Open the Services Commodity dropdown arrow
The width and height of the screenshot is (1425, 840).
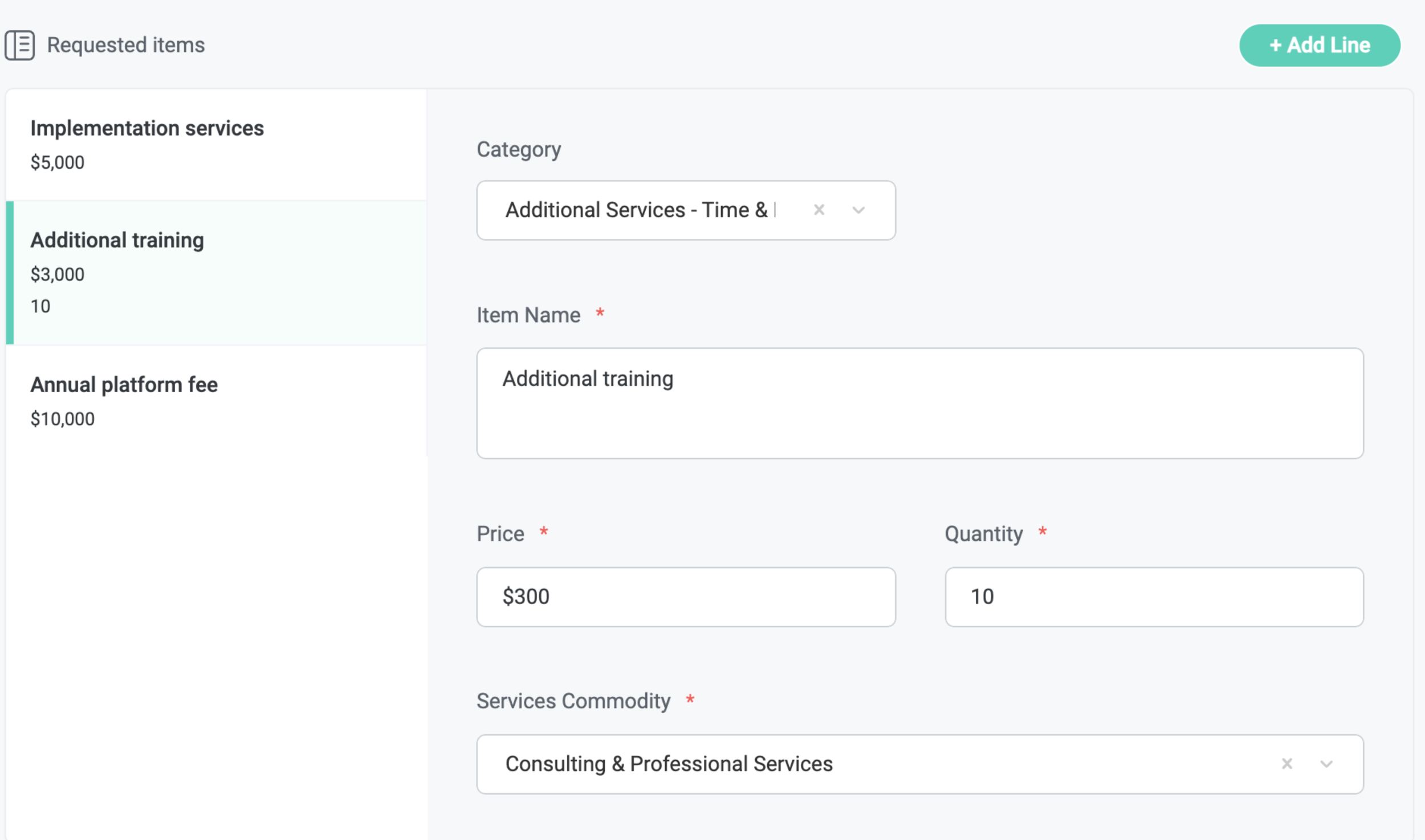1326,764
